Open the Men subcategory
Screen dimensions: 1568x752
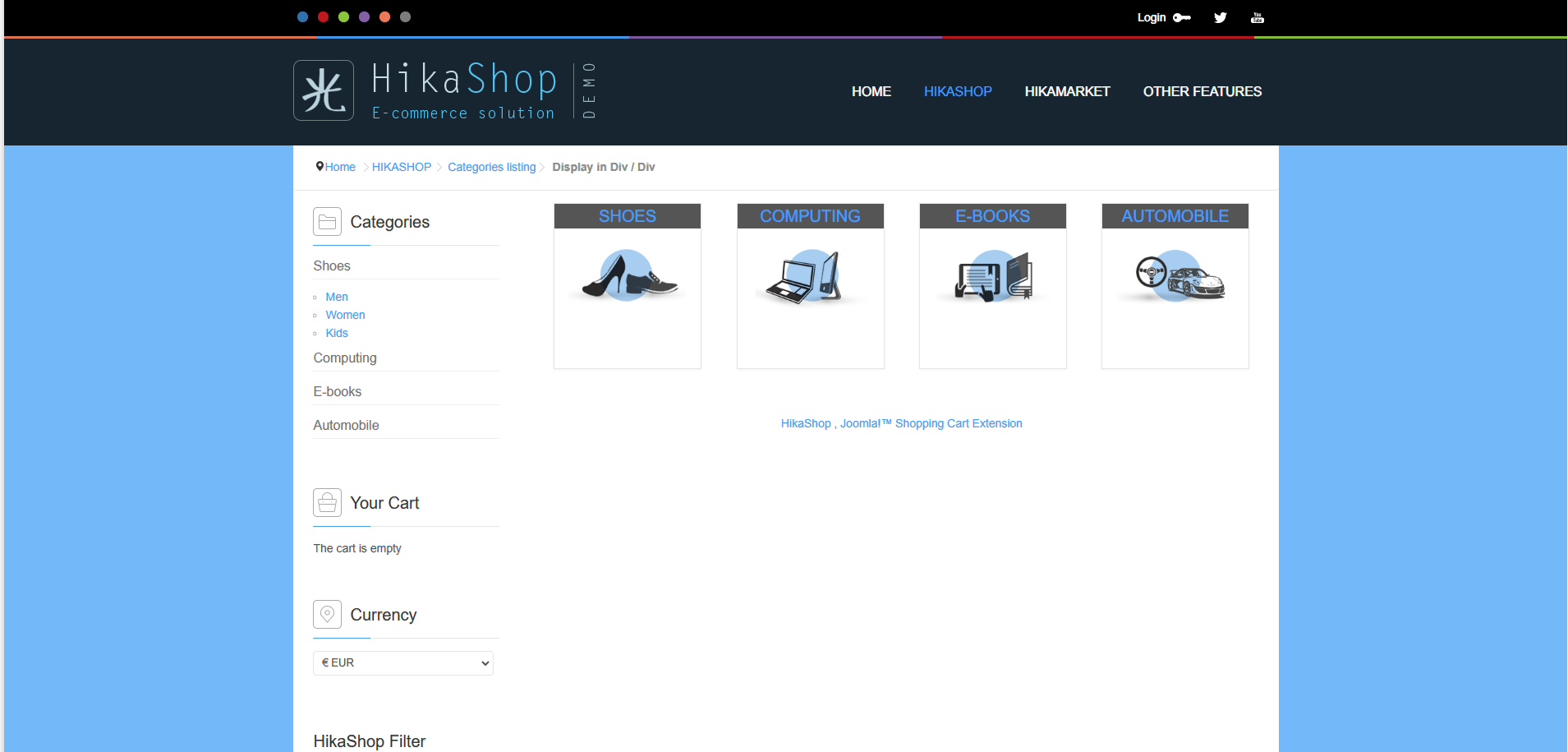point(337,297)
